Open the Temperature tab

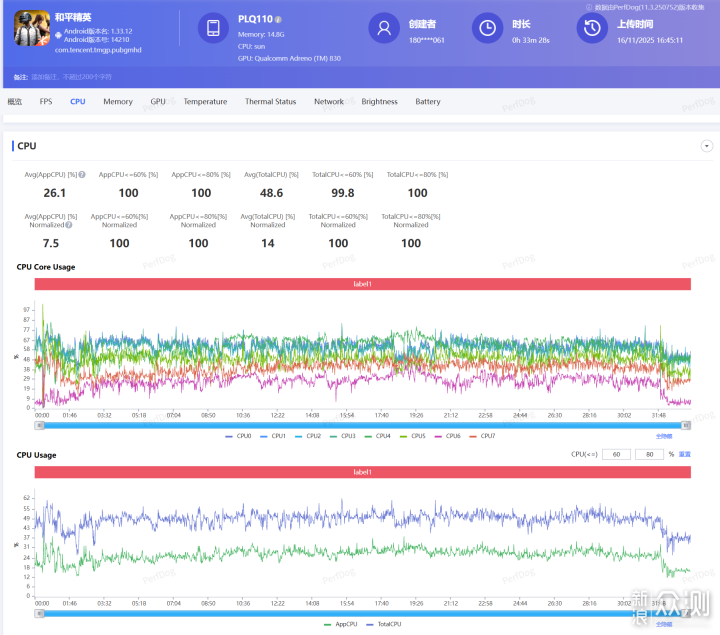coord(205,102)
